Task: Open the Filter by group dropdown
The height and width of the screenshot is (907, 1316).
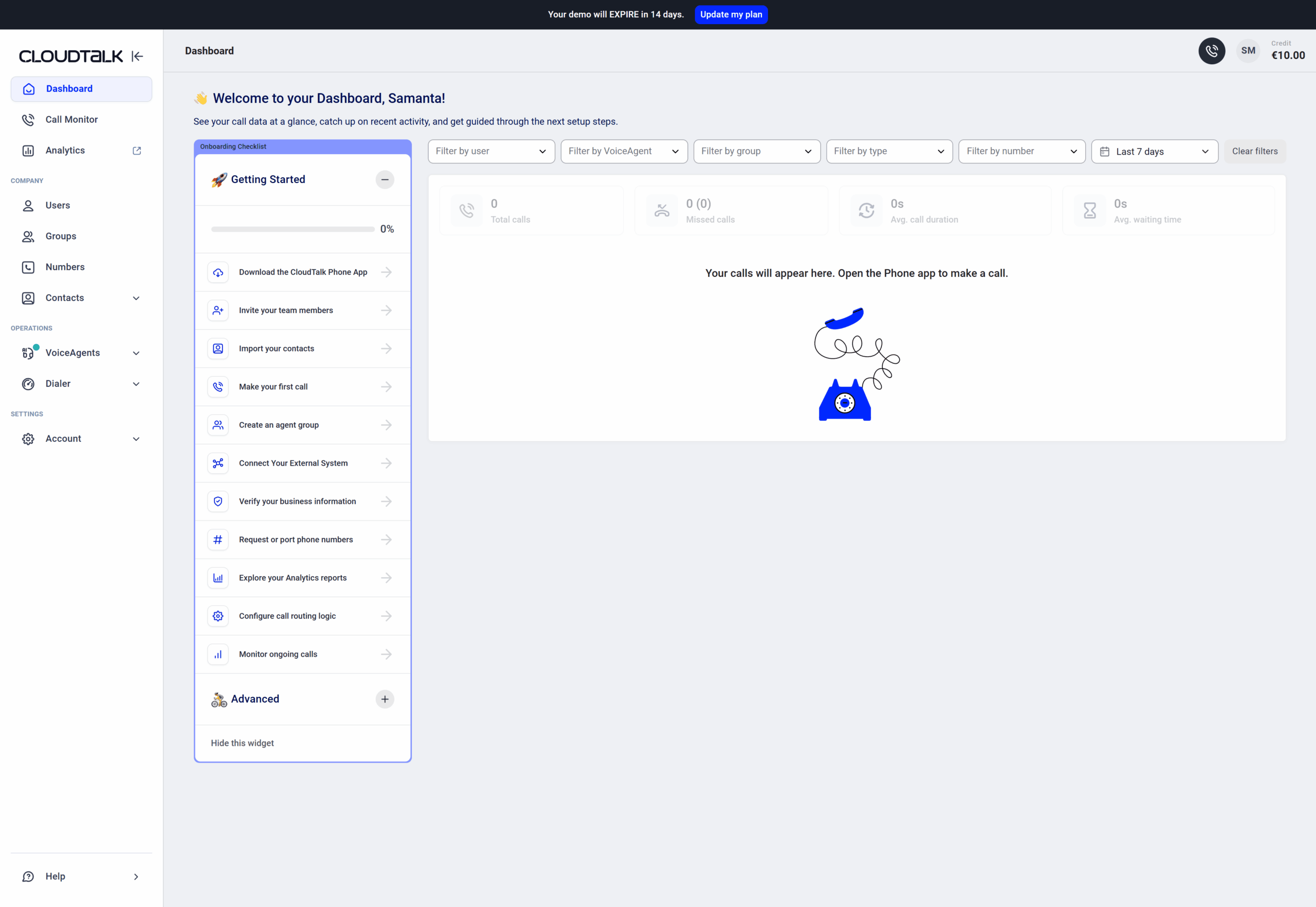Action: point(757,151)
